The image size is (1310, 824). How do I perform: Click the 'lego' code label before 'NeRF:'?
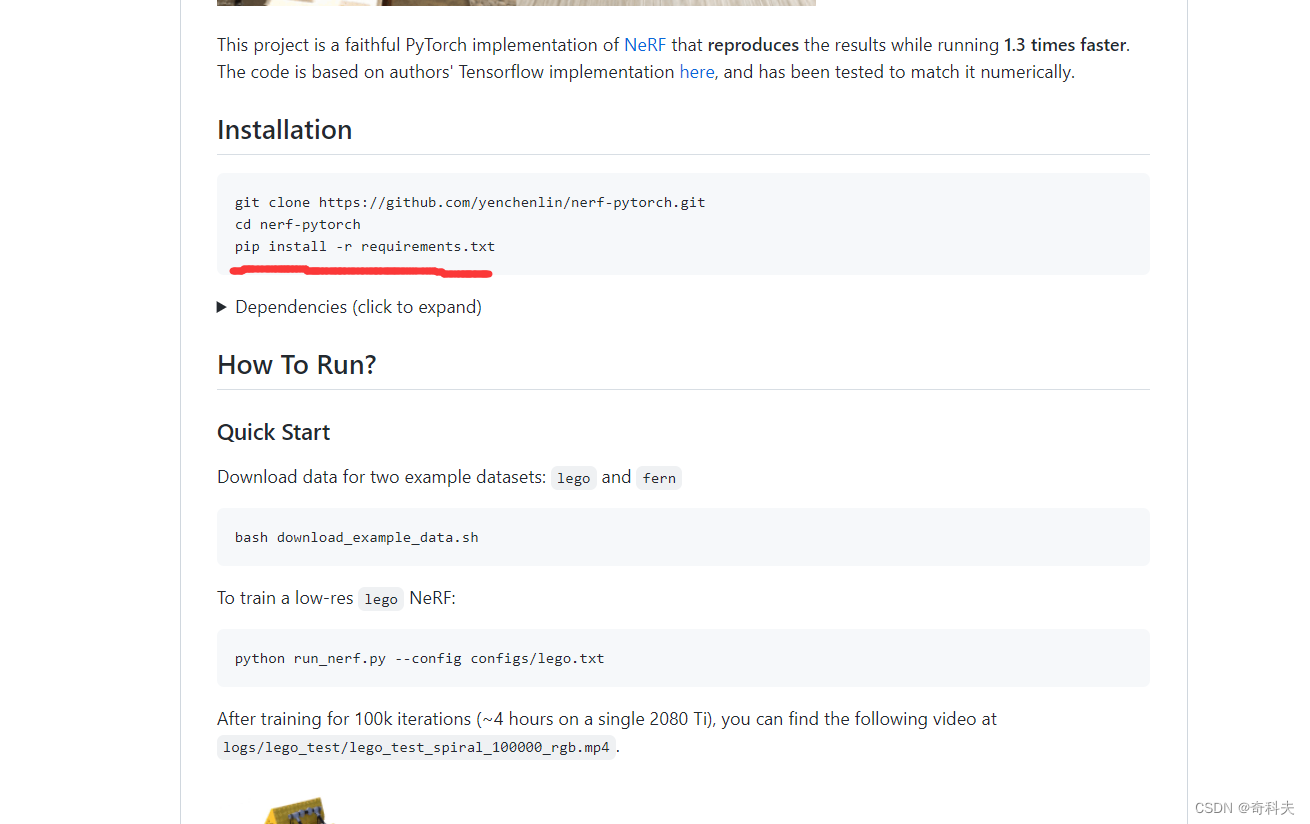[381, 599]
